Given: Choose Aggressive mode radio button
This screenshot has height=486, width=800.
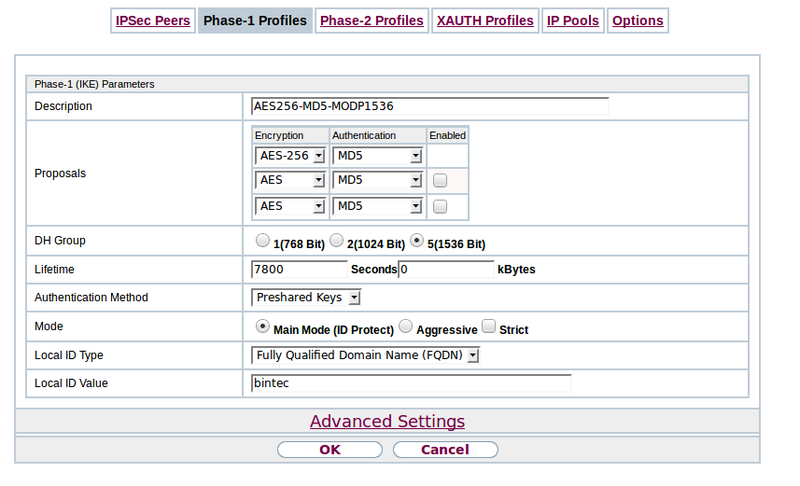Looking at the screenshot, I should [x=406, y=327].
